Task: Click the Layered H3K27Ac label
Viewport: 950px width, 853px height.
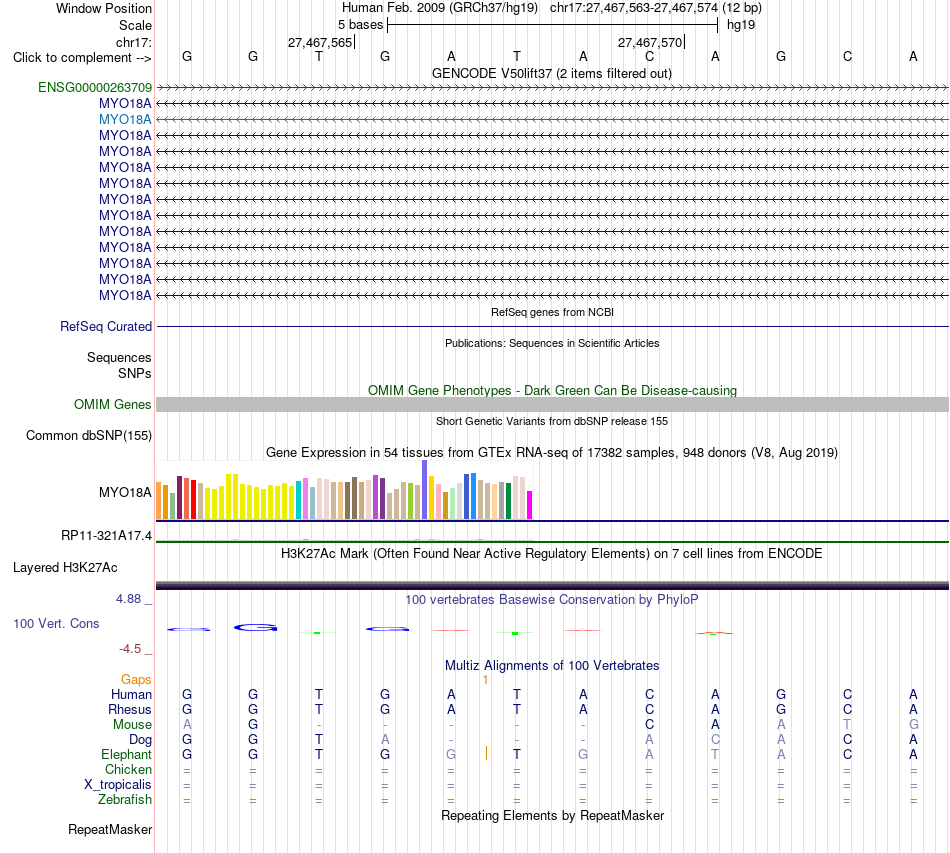Action: tap(65, 568)
